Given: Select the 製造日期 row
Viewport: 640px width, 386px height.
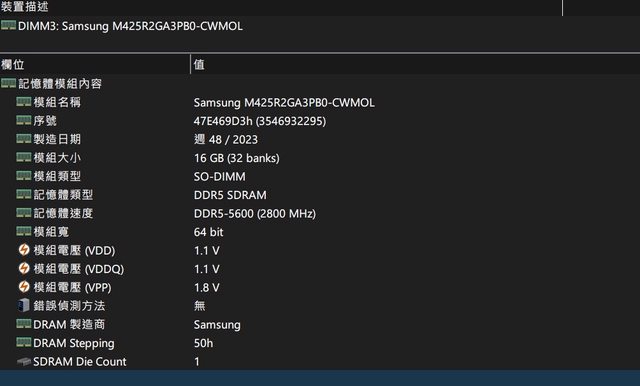Looking at the screenshot, I should [320, 139].
